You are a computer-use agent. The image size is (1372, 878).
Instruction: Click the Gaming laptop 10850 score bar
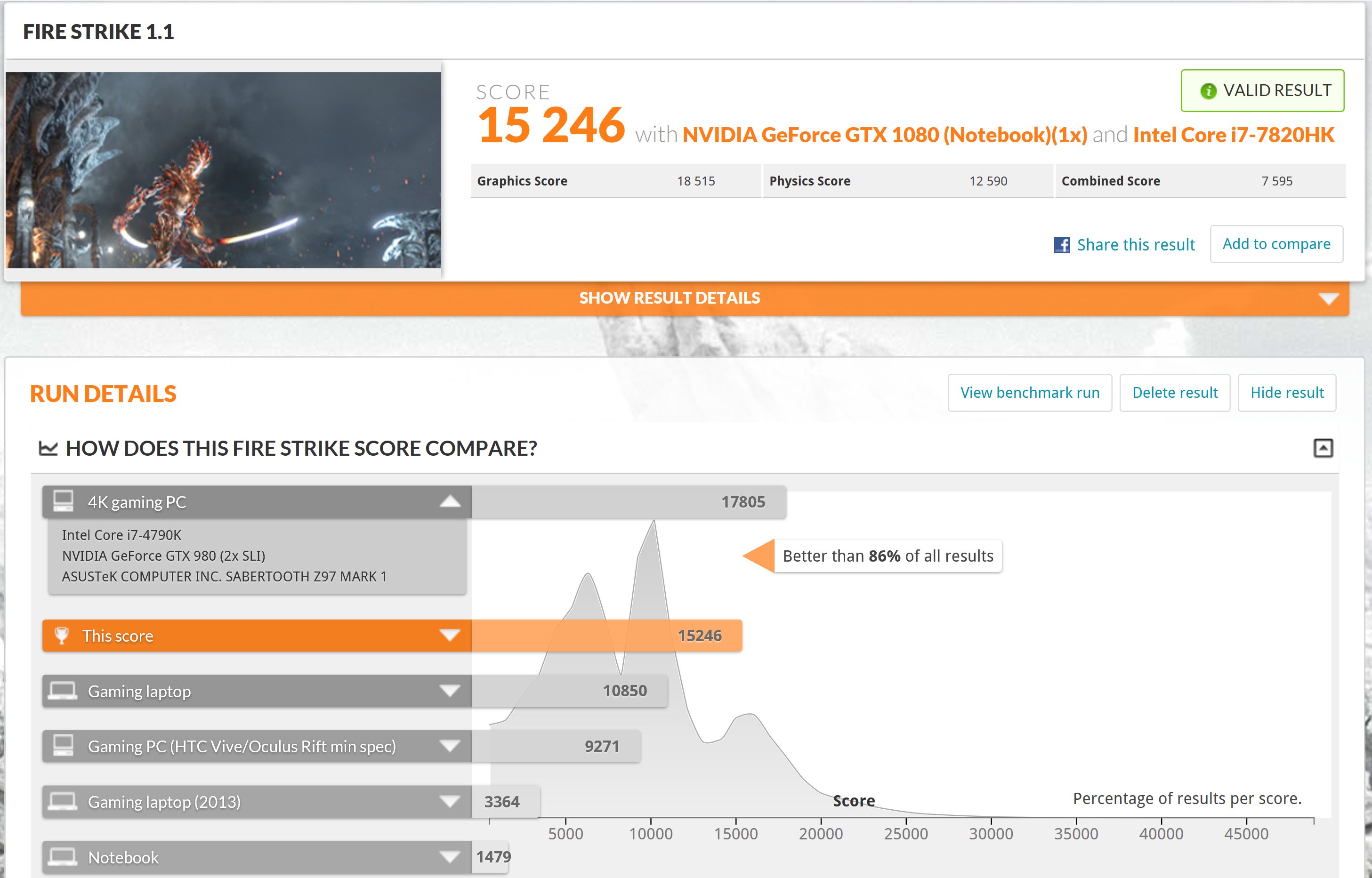point(570,691)
